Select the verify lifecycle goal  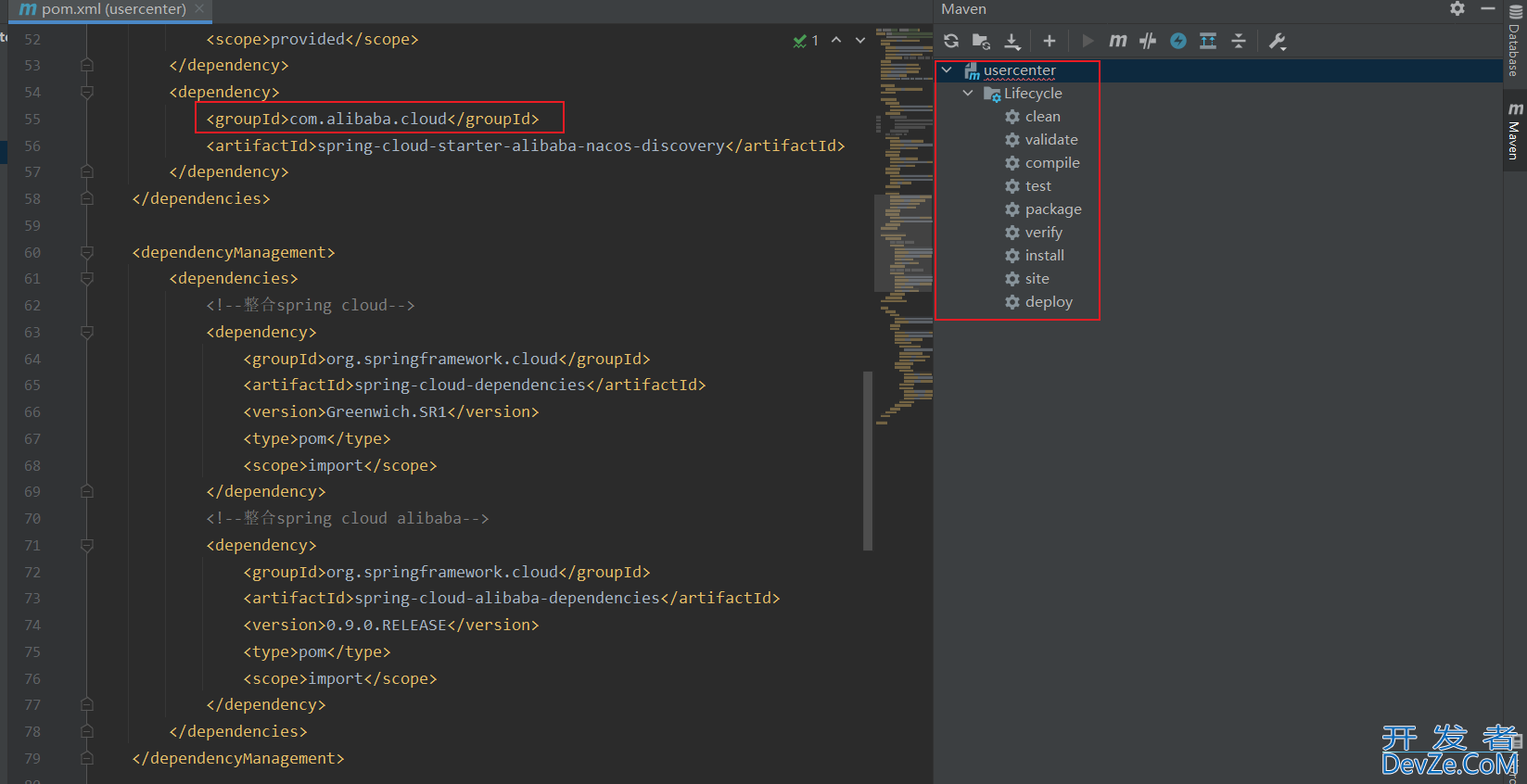pos(1043,233)
